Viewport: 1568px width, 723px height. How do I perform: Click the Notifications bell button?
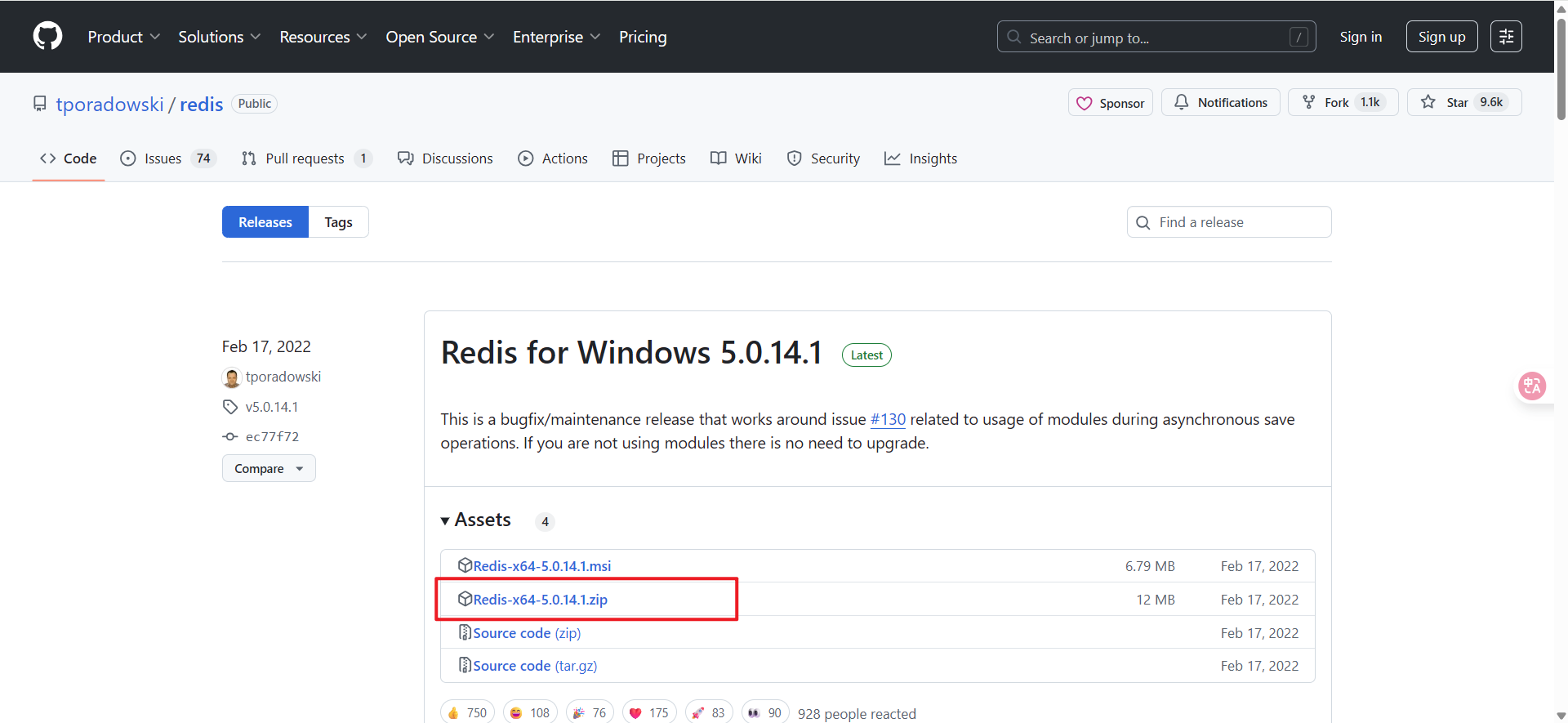click(x=1220, y=102)
